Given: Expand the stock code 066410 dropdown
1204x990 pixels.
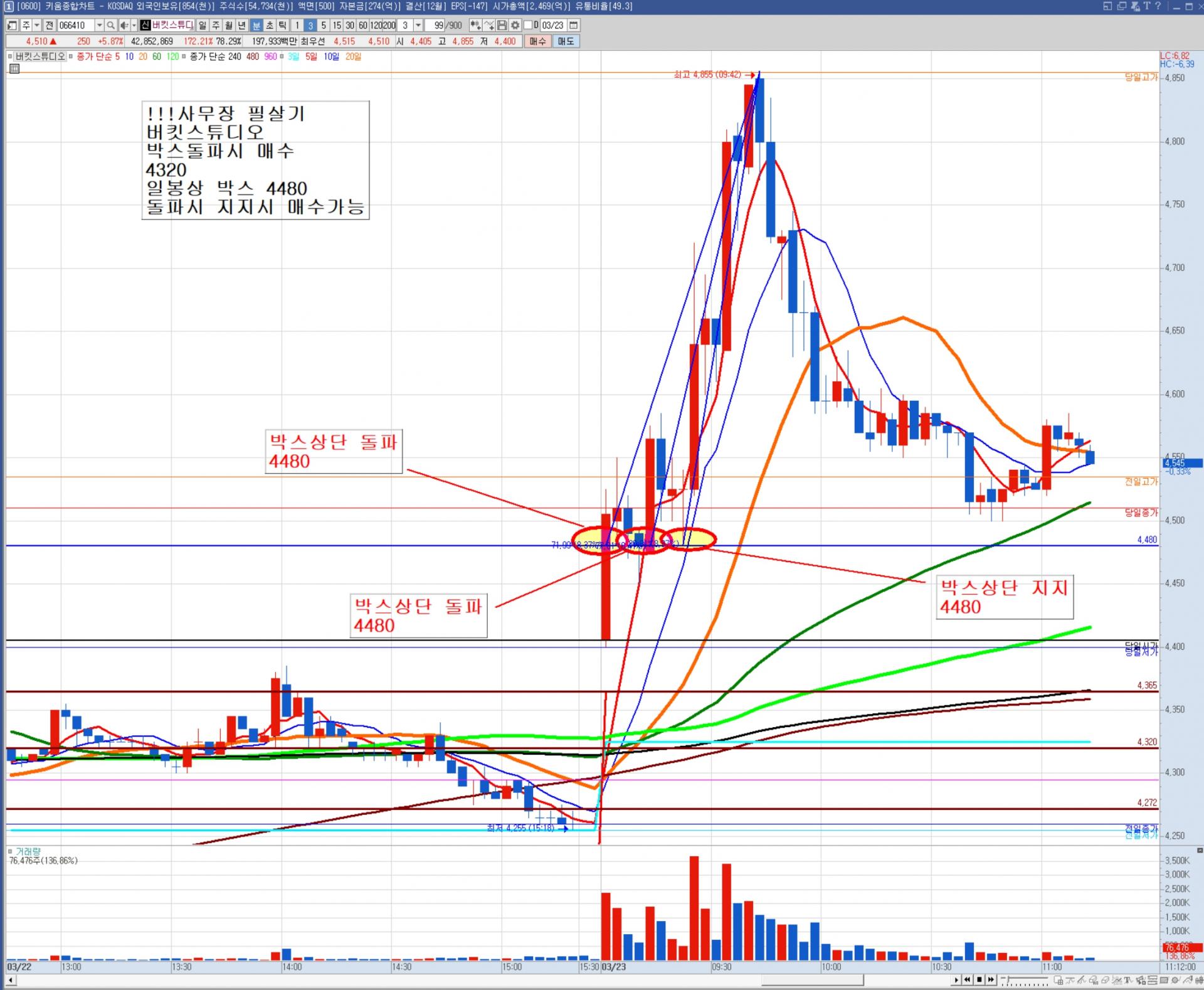Looking at the screenshot, I should coord(99,26).
